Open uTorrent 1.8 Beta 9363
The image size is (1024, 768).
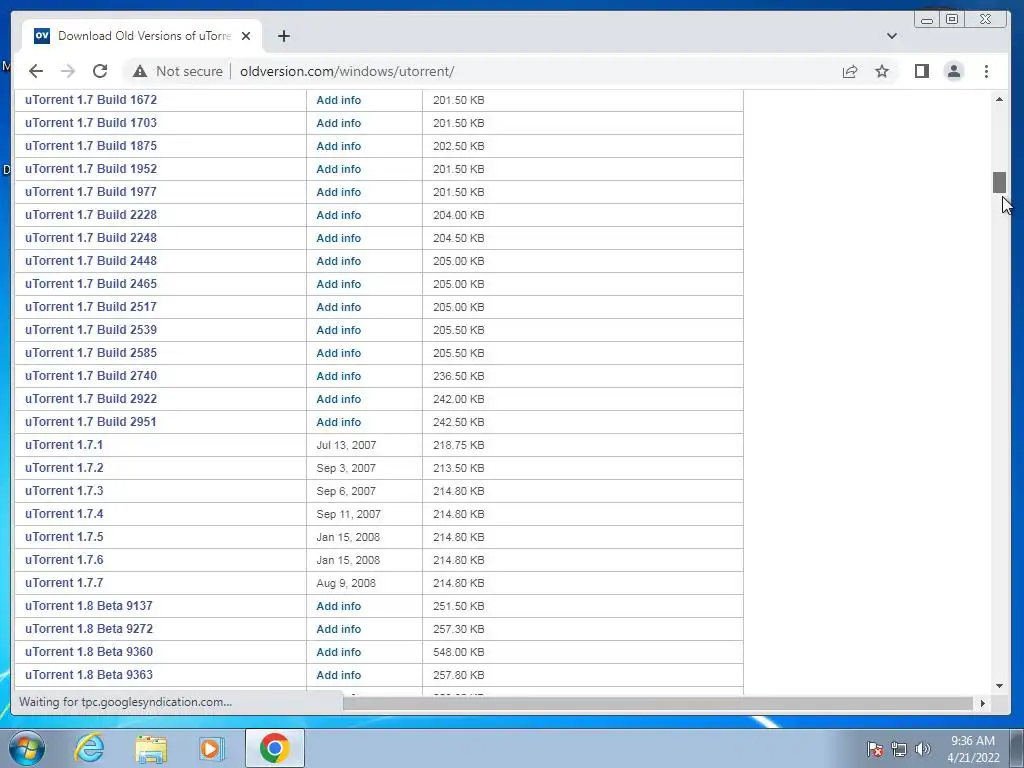(89, 675)
